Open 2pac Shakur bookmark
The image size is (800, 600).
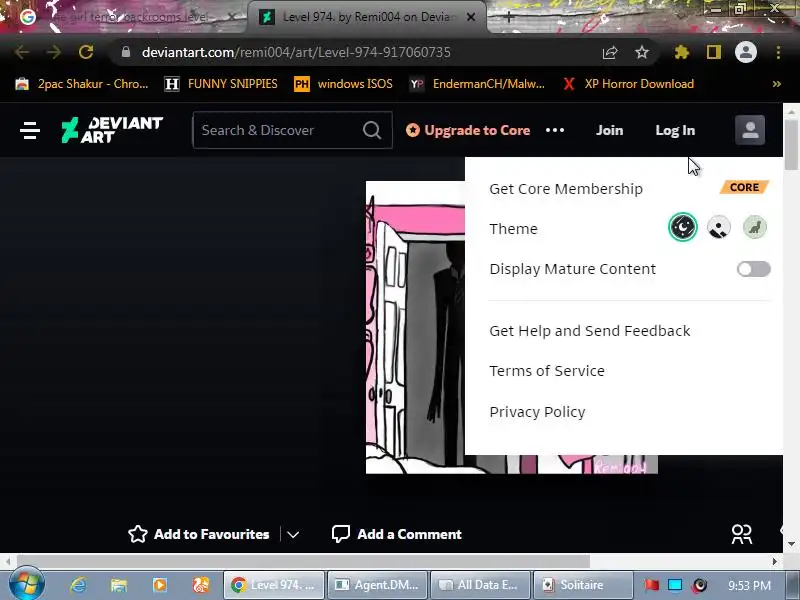point(82,84)
